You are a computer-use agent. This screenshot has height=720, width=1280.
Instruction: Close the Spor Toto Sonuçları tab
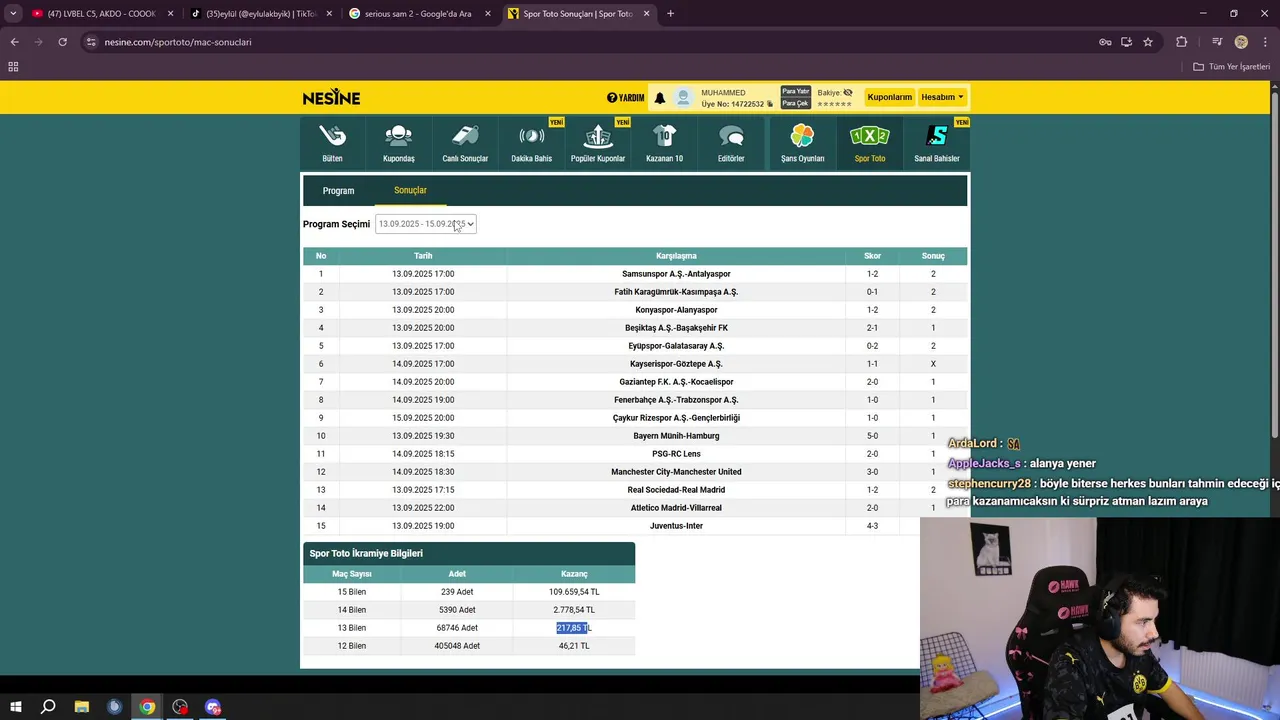click(646, 14)
